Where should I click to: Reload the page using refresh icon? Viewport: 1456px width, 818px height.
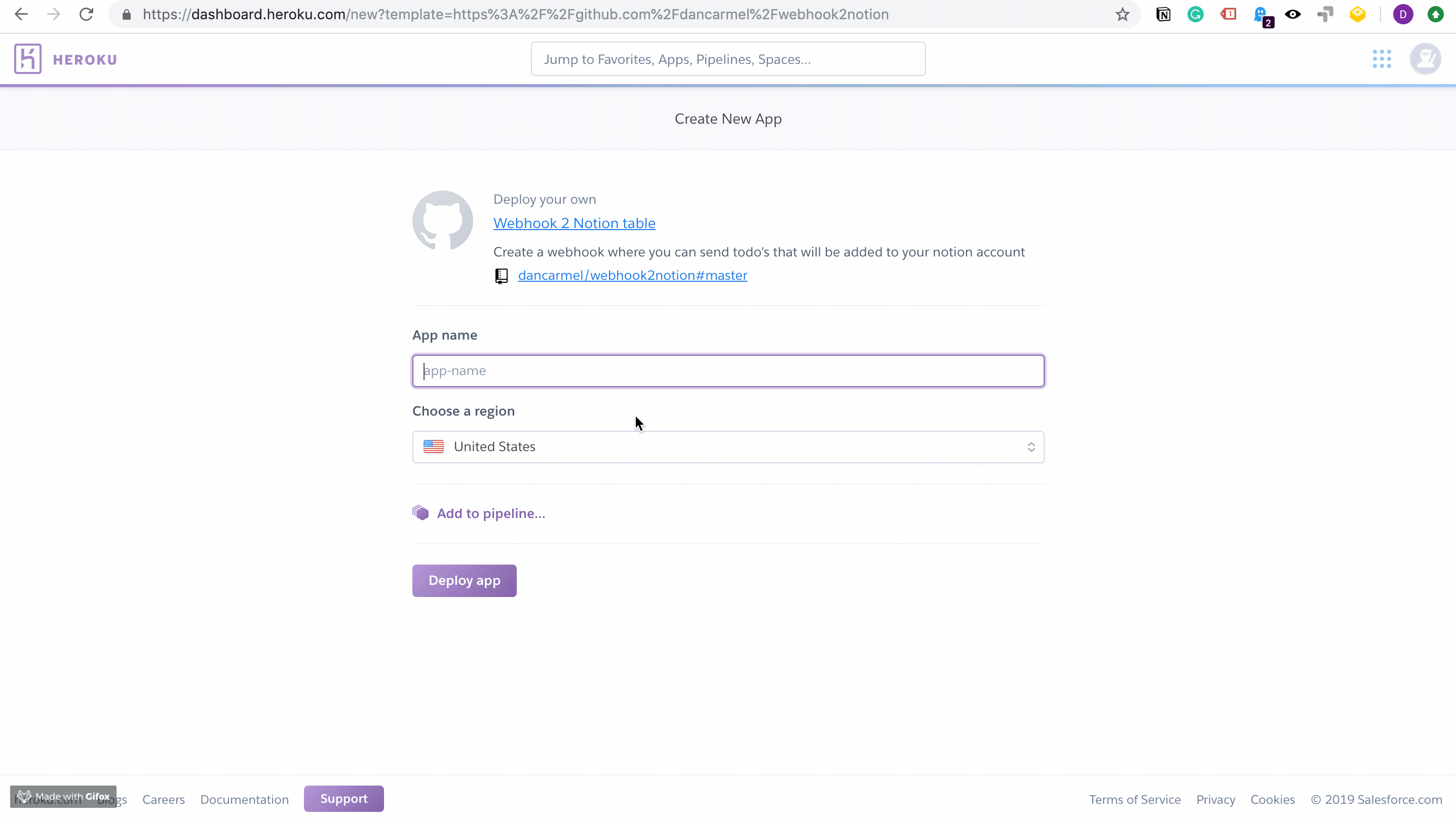pyautogui.click(x=86, y=15)
